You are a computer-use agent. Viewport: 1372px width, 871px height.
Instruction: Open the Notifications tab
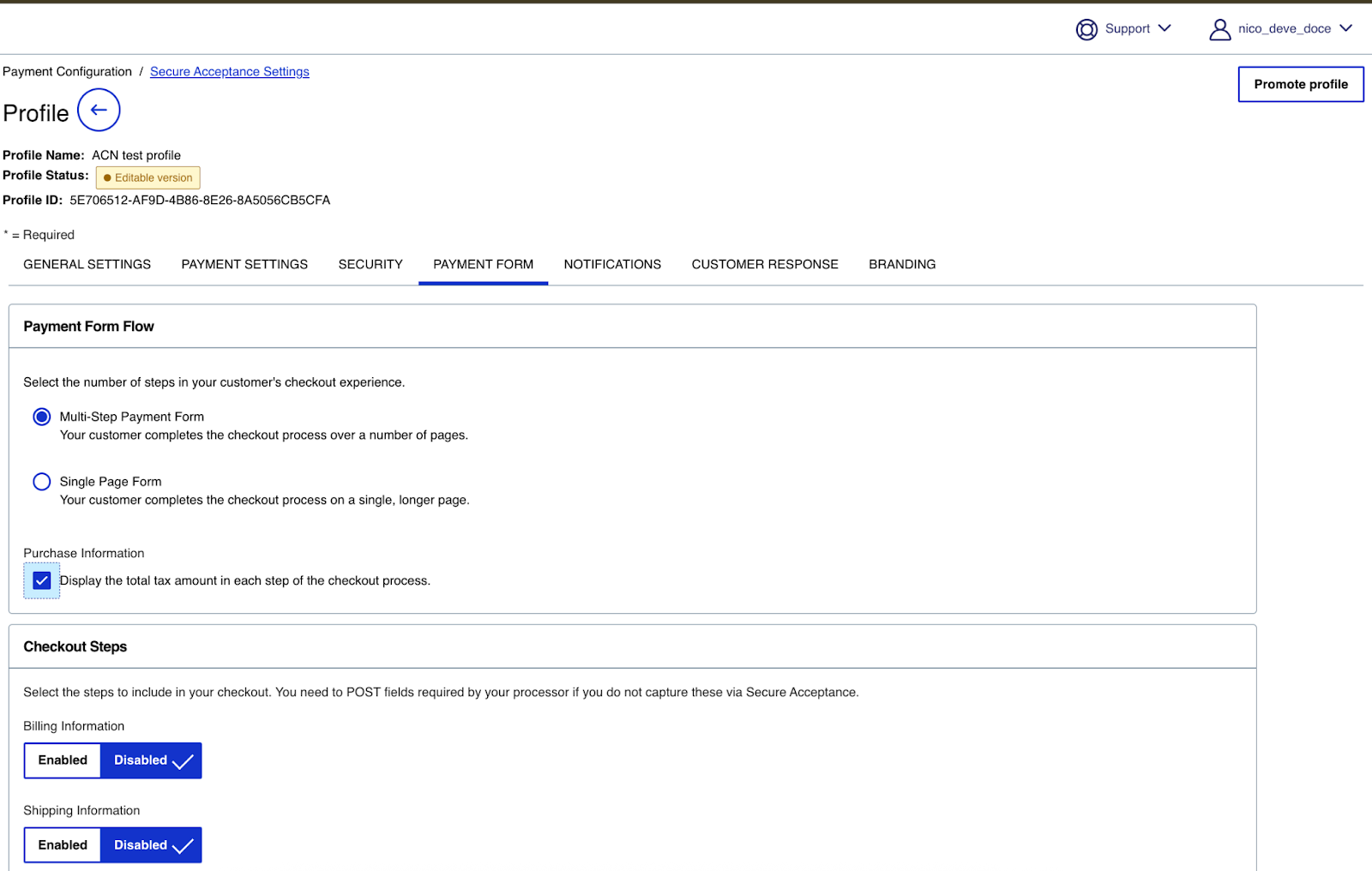tap(612, 264)
